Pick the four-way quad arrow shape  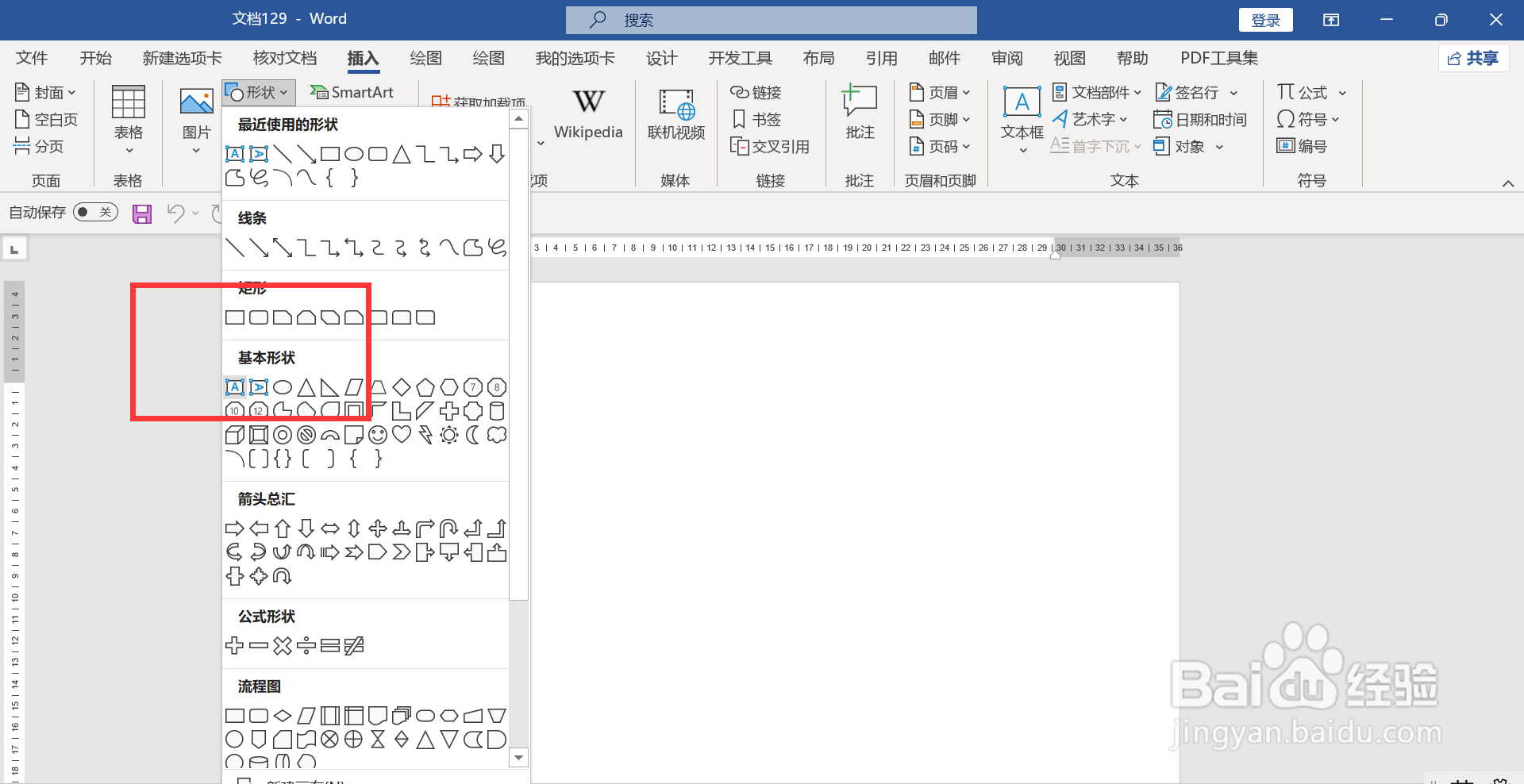coord(378,528)
